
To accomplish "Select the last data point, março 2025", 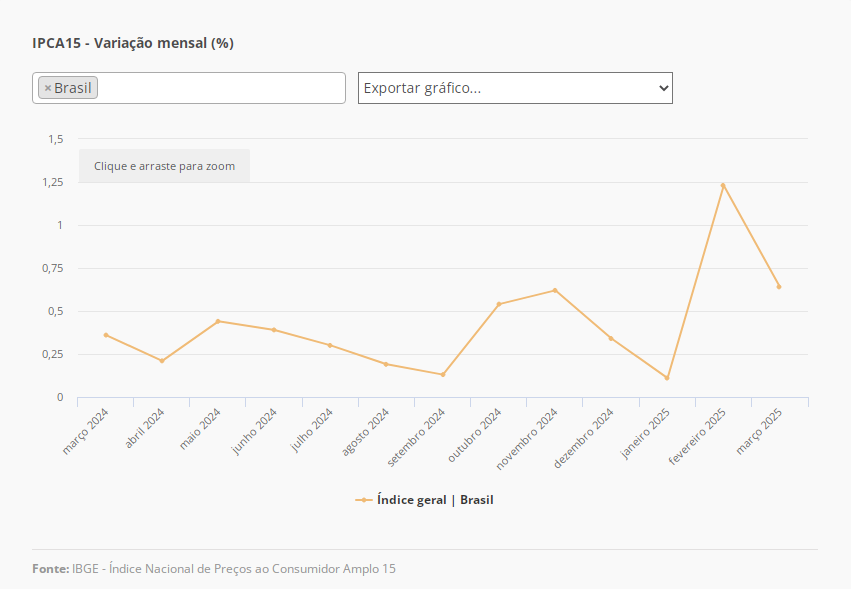I will click(x=779, y=287).
